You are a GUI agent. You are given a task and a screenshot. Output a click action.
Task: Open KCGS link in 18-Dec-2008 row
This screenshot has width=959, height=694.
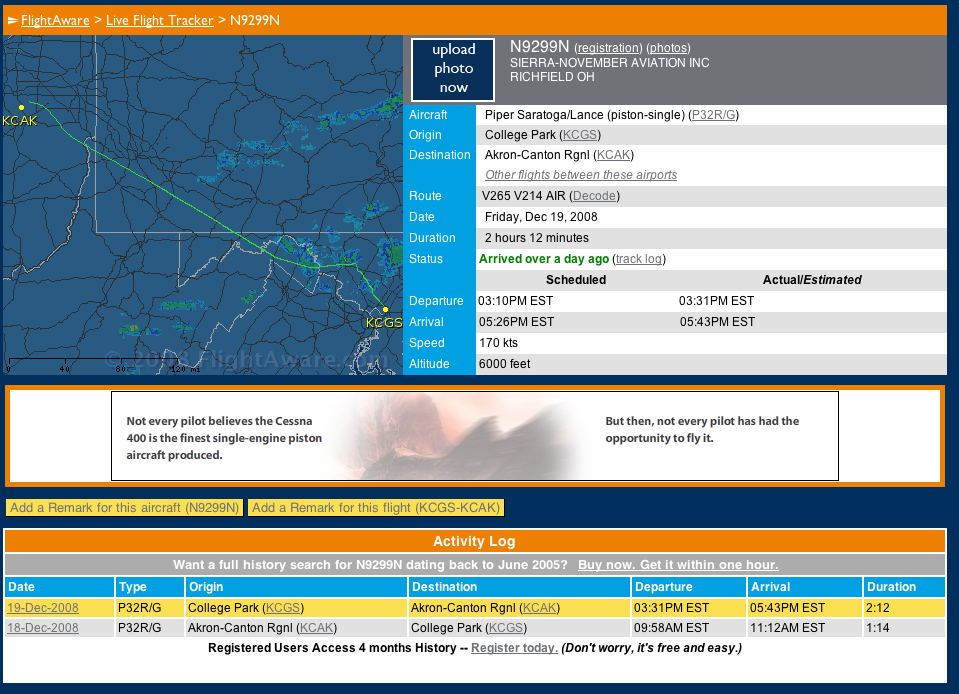(506, 628)
